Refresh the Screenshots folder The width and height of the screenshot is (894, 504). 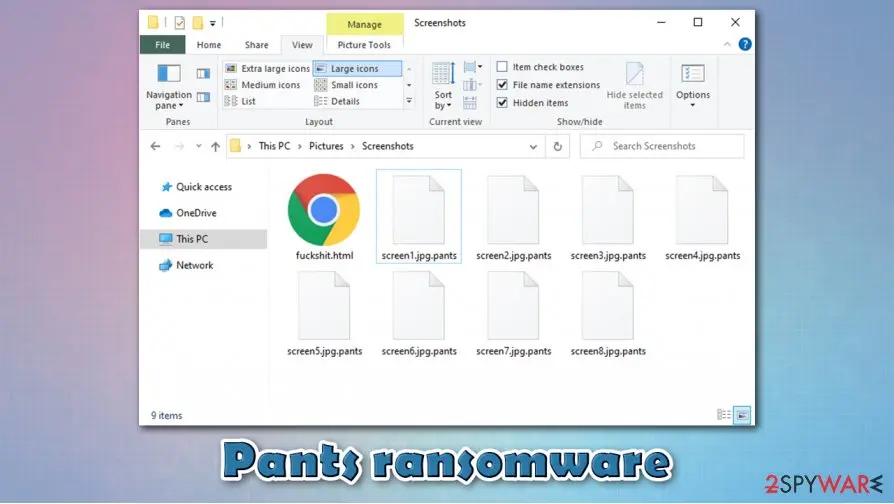tap(558, 147)
